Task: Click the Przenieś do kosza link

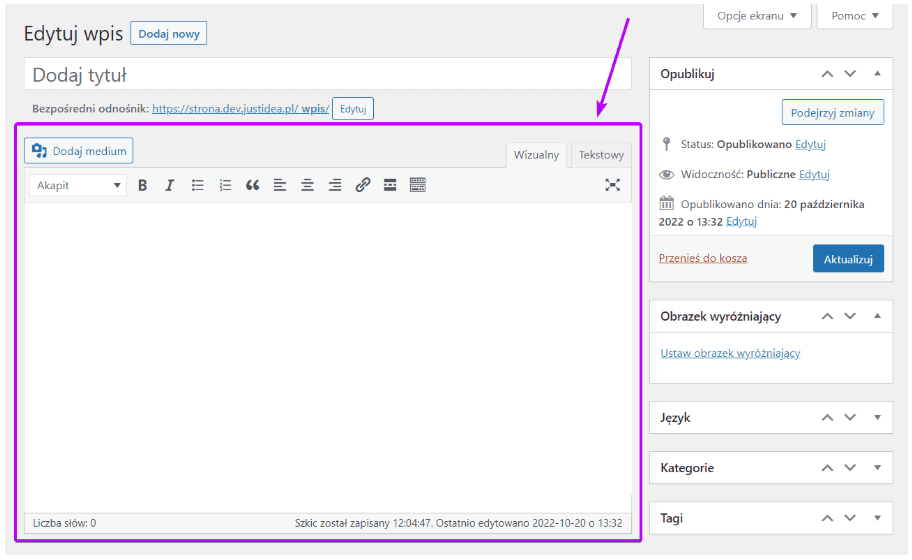Action: (x=702, y=258)
